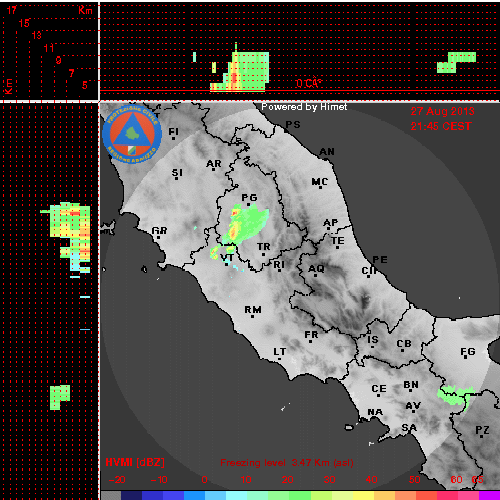Click the MC city label
This screenshot has height=500, width=500.
click(x=320, y=182)
